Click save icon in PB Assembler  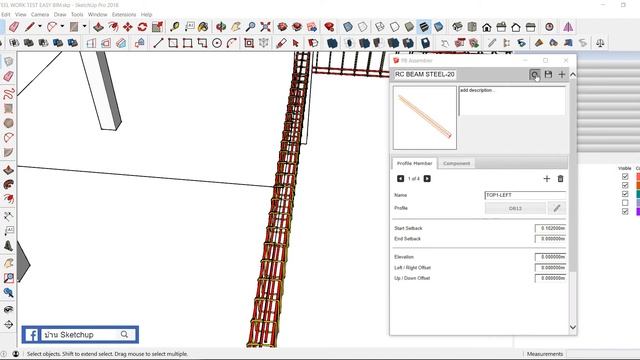point(548,74)
